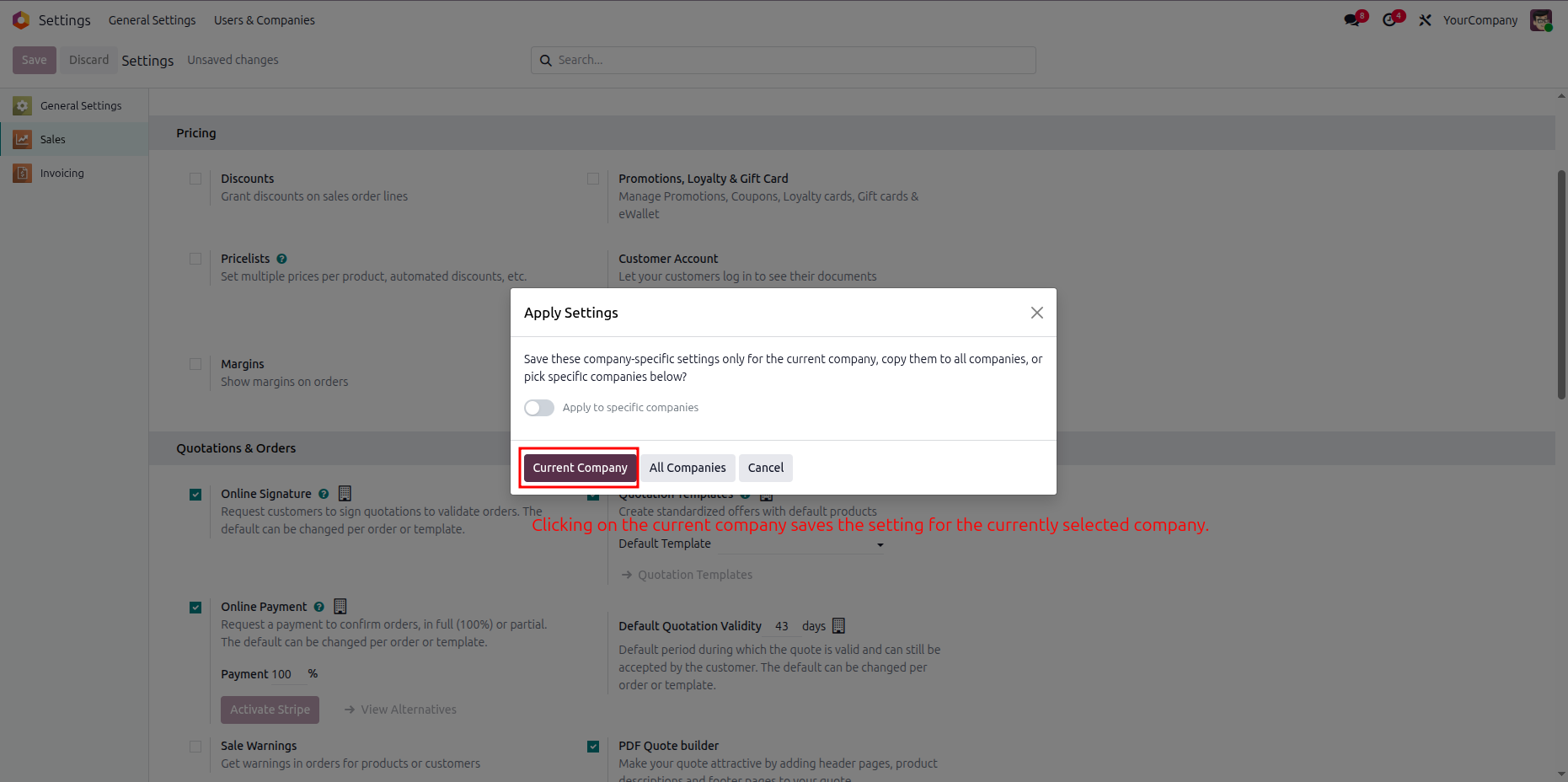Tick the Sale Warnings checkbox
This screenshot has height=782, width=1568.
195,747
